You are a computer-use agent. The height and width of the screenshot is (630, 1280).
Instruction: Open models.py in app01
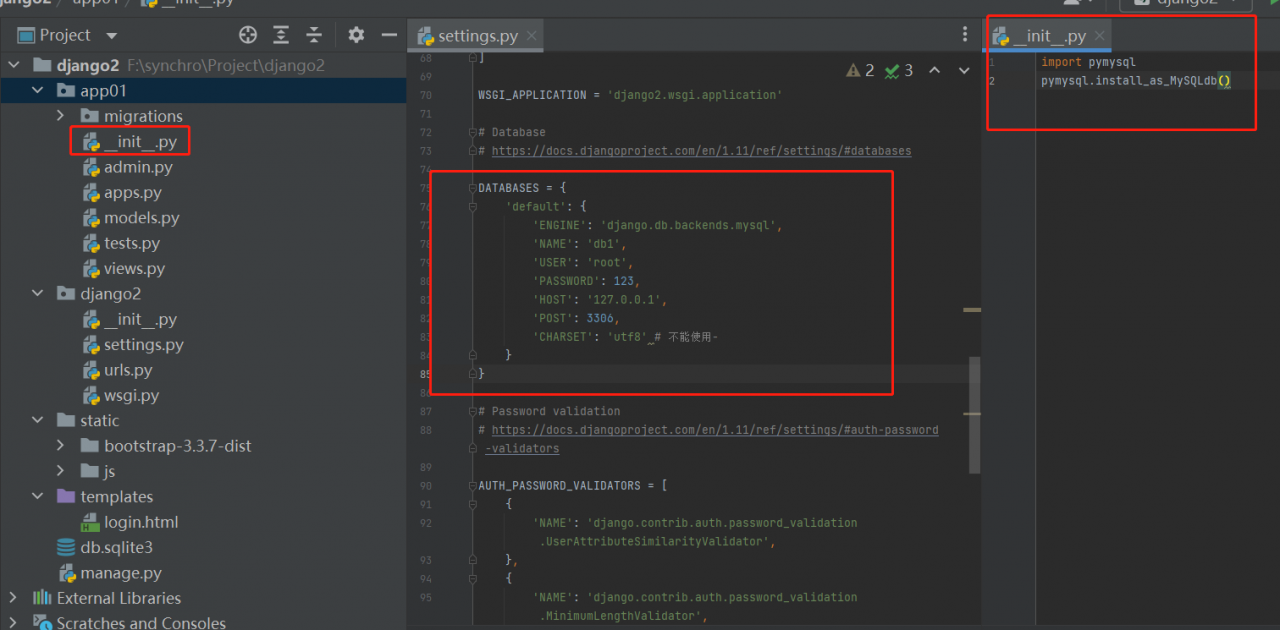[x=141, y=218]
